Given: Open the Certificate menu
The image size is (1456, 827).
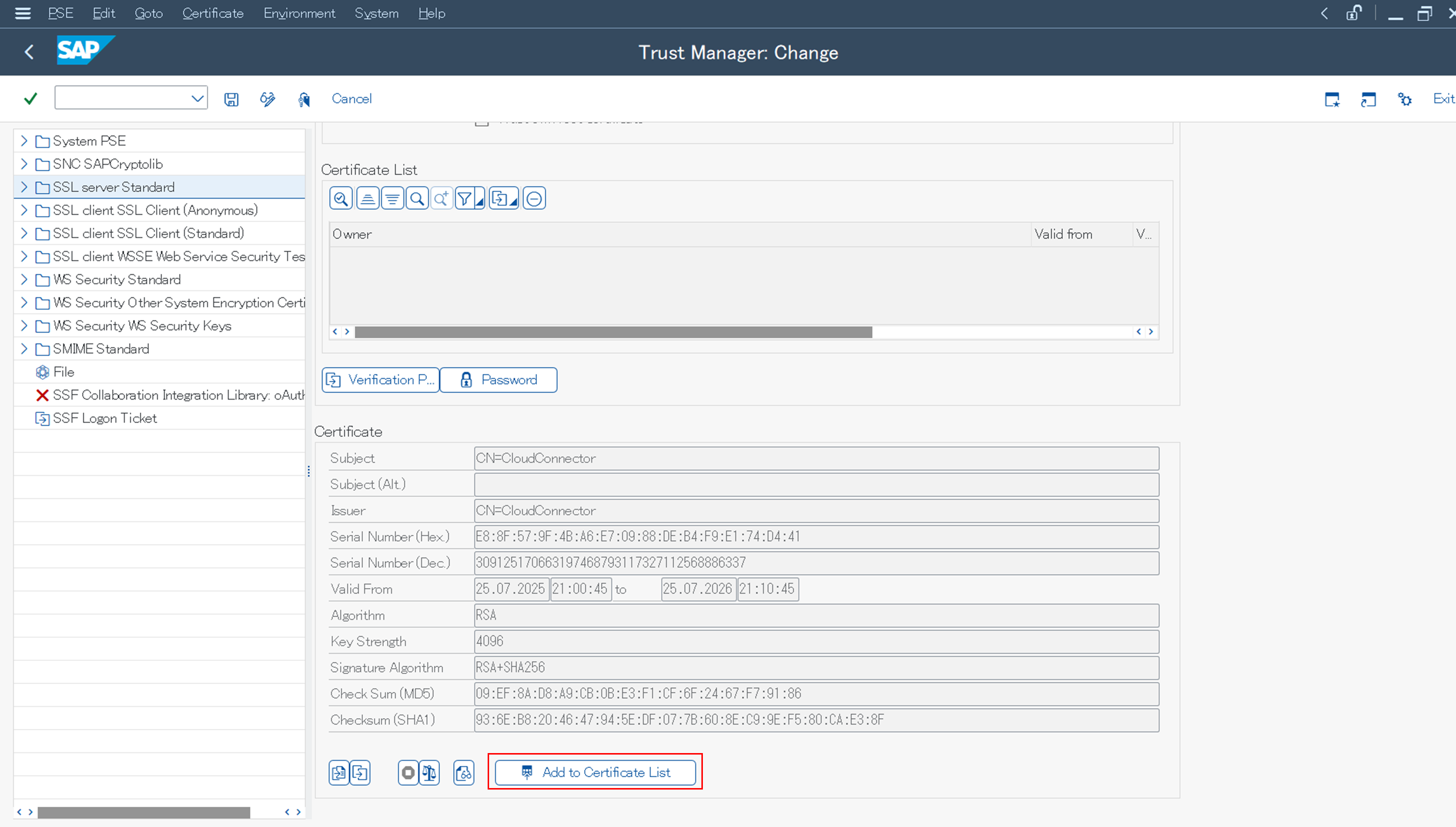Looking at the screenshot, I should (x=213, y=13).
